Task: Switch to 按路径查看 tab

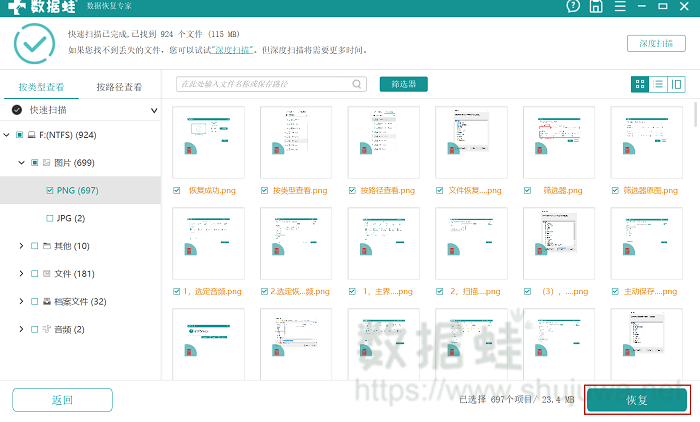Action: pyautogui.click(x=119, y=87)
